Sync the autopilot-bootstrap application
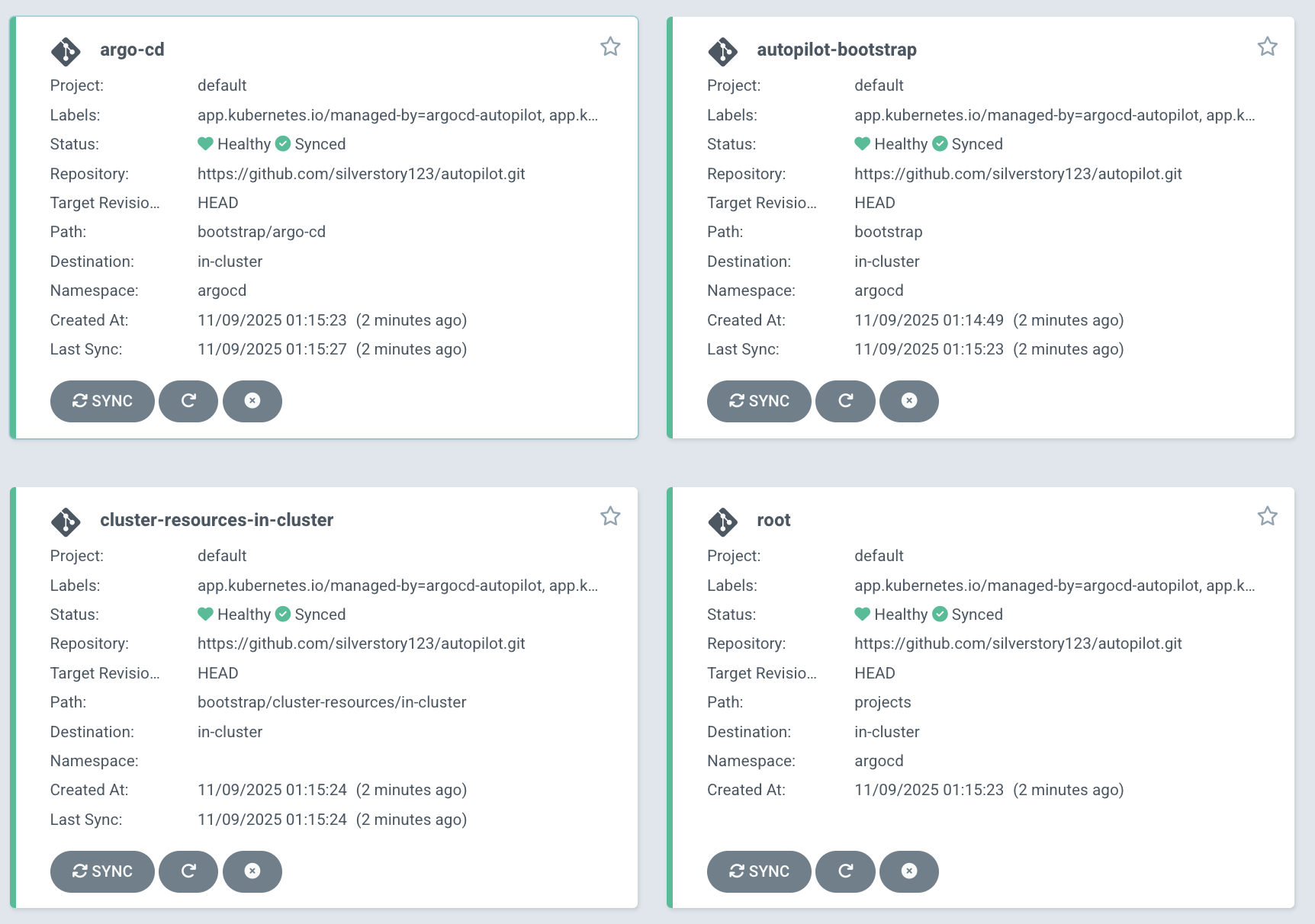1315x924 pixels. 759,401
